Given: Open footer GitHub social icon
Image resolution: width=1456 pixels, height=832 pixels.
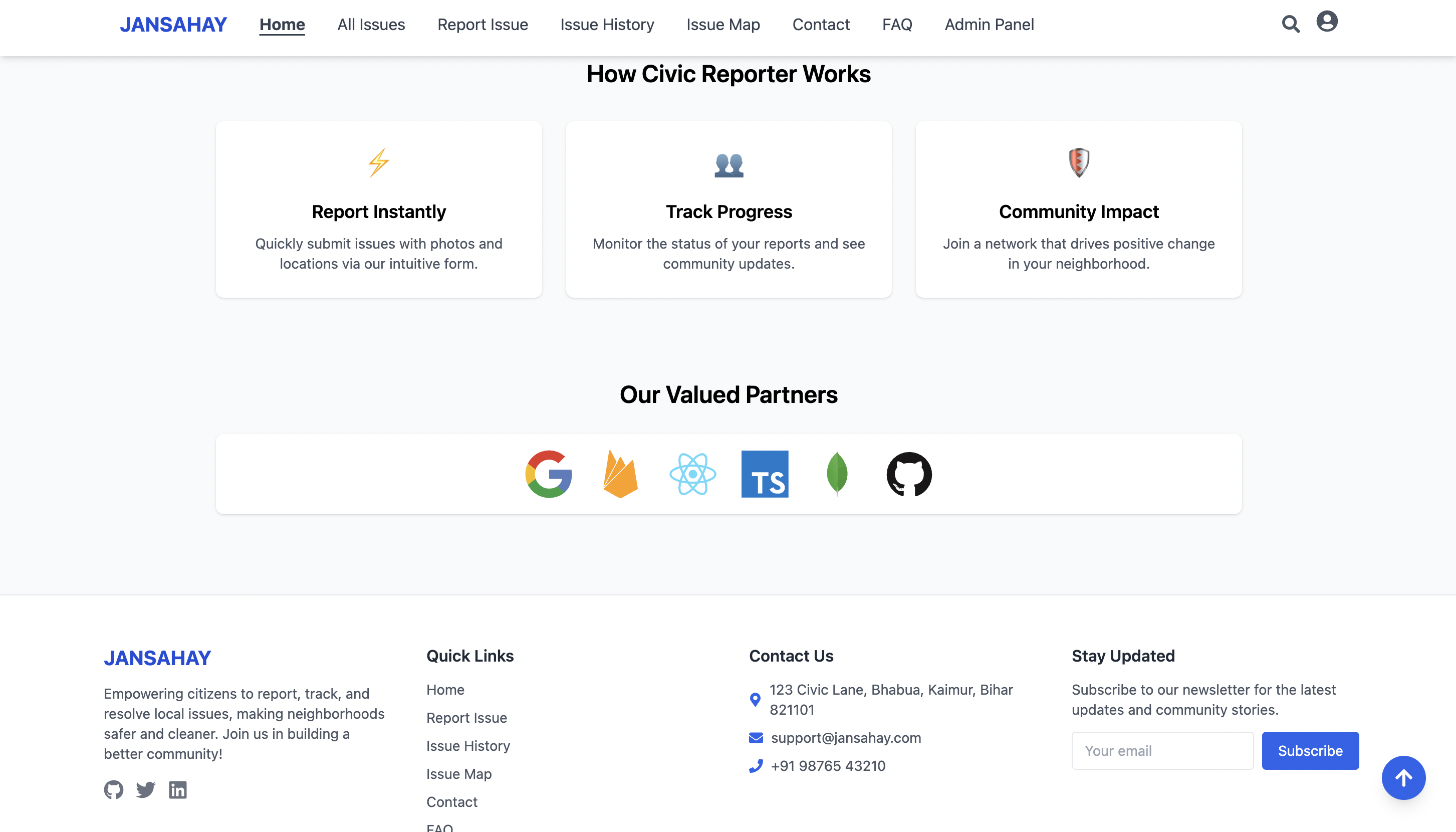Looking at the screenshot, I should pyautogui.click(x=114, y=789).
